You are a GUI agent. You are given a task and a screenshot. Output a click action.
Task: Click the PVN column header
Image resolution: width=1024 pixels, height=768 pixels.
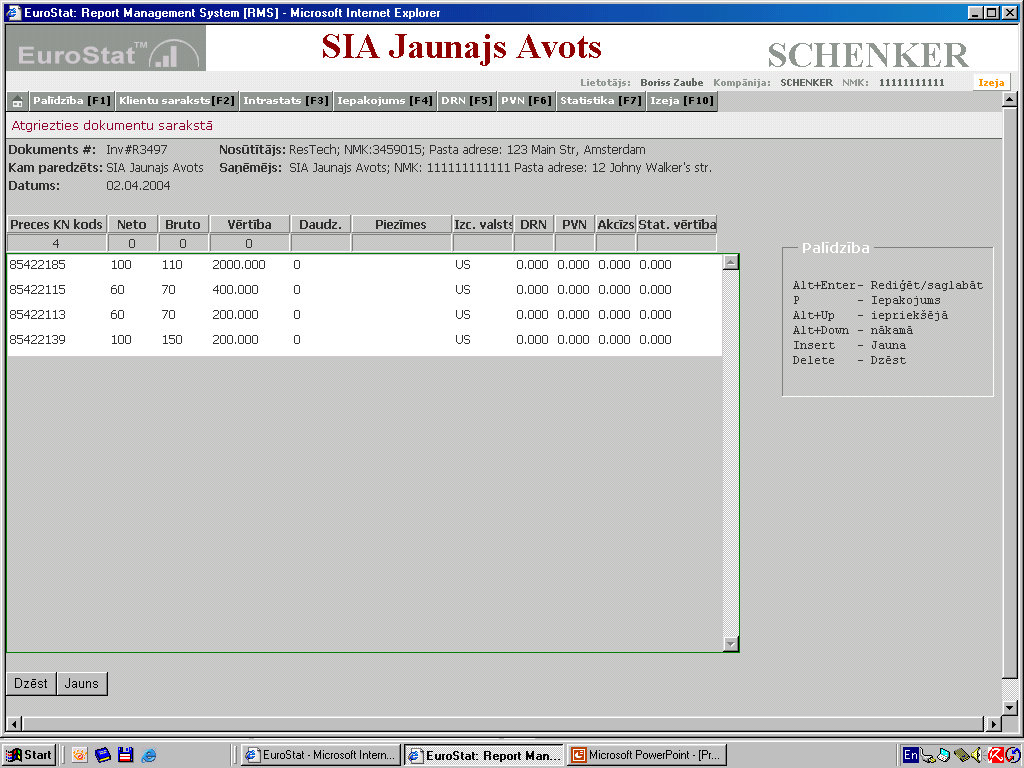pyautogui.click(x=575, y=225)
